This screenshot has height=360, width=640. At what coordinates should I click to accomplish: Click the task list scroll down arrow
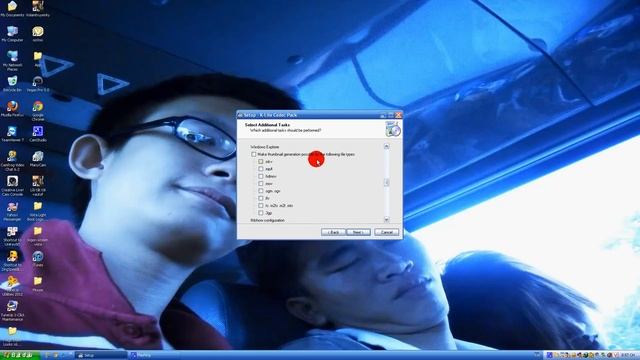386,220
